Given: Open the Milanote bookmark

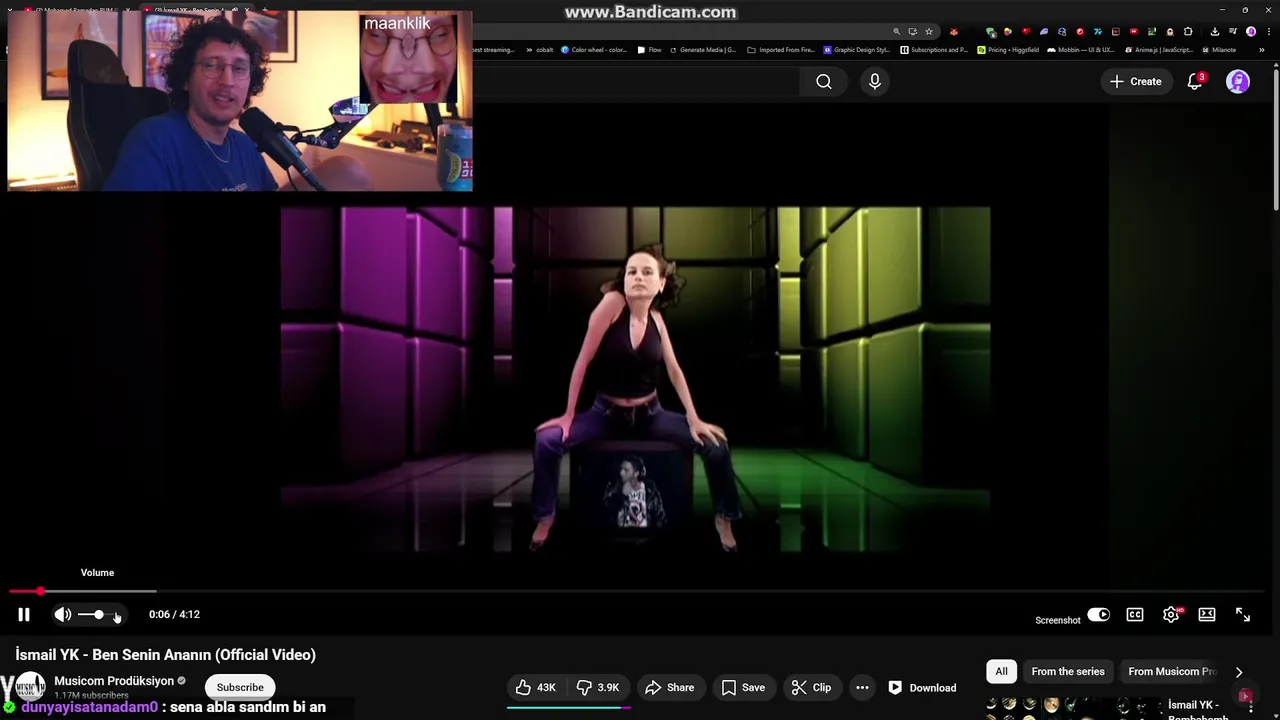Looking at the screenshot, I should coord(1219,49).
